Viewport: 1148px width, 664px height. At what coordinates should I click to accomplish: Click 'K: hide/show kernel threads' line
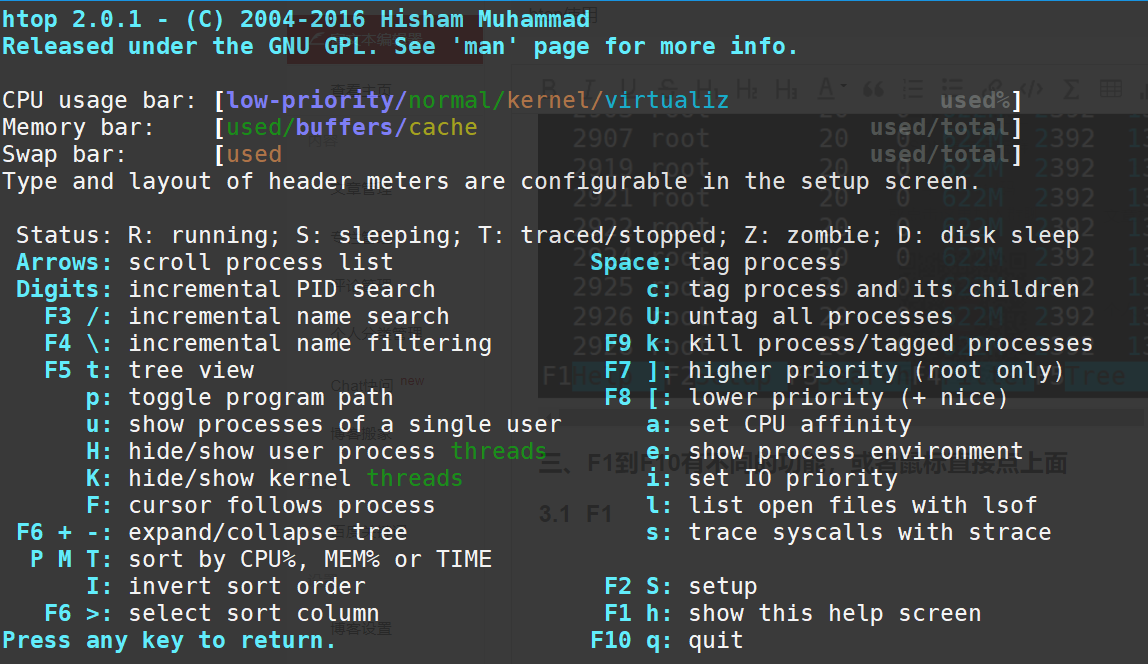click(275, 480)
